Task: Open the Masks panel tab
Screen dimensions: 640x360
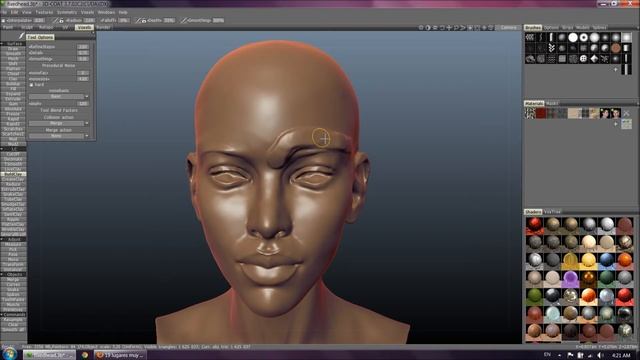Action: [552, 103]
